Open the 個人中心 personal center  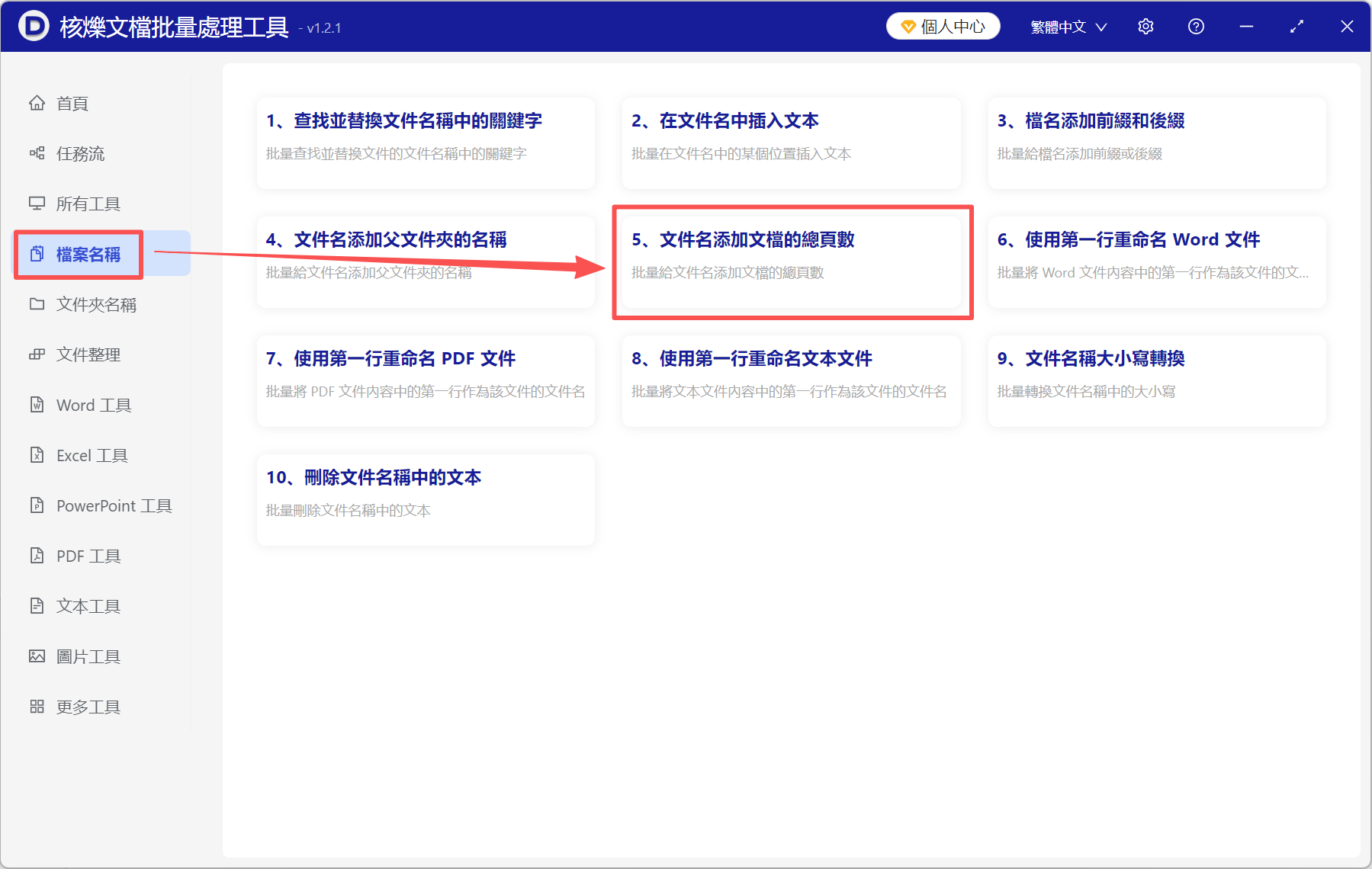coord(943,25)
